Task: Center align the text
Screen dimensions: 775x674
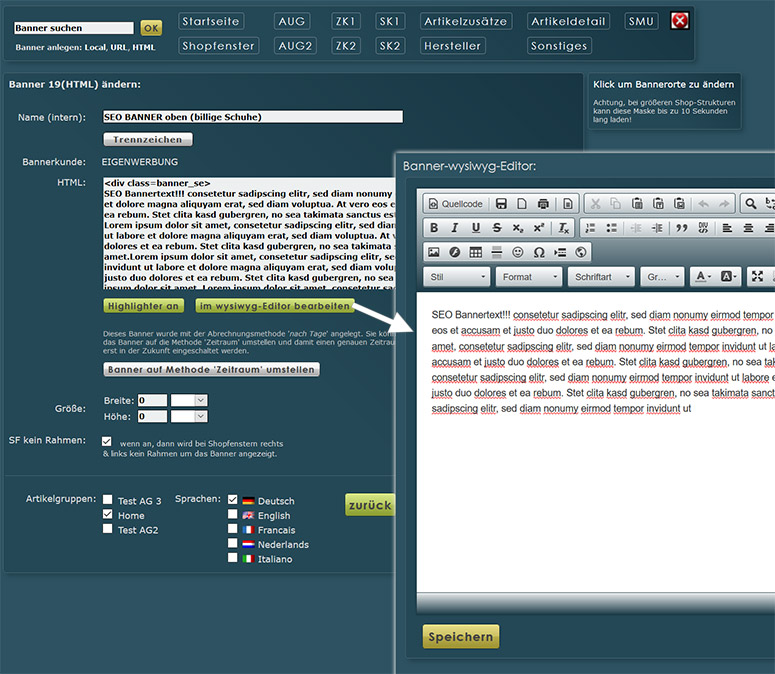Action: click(748, 228)
